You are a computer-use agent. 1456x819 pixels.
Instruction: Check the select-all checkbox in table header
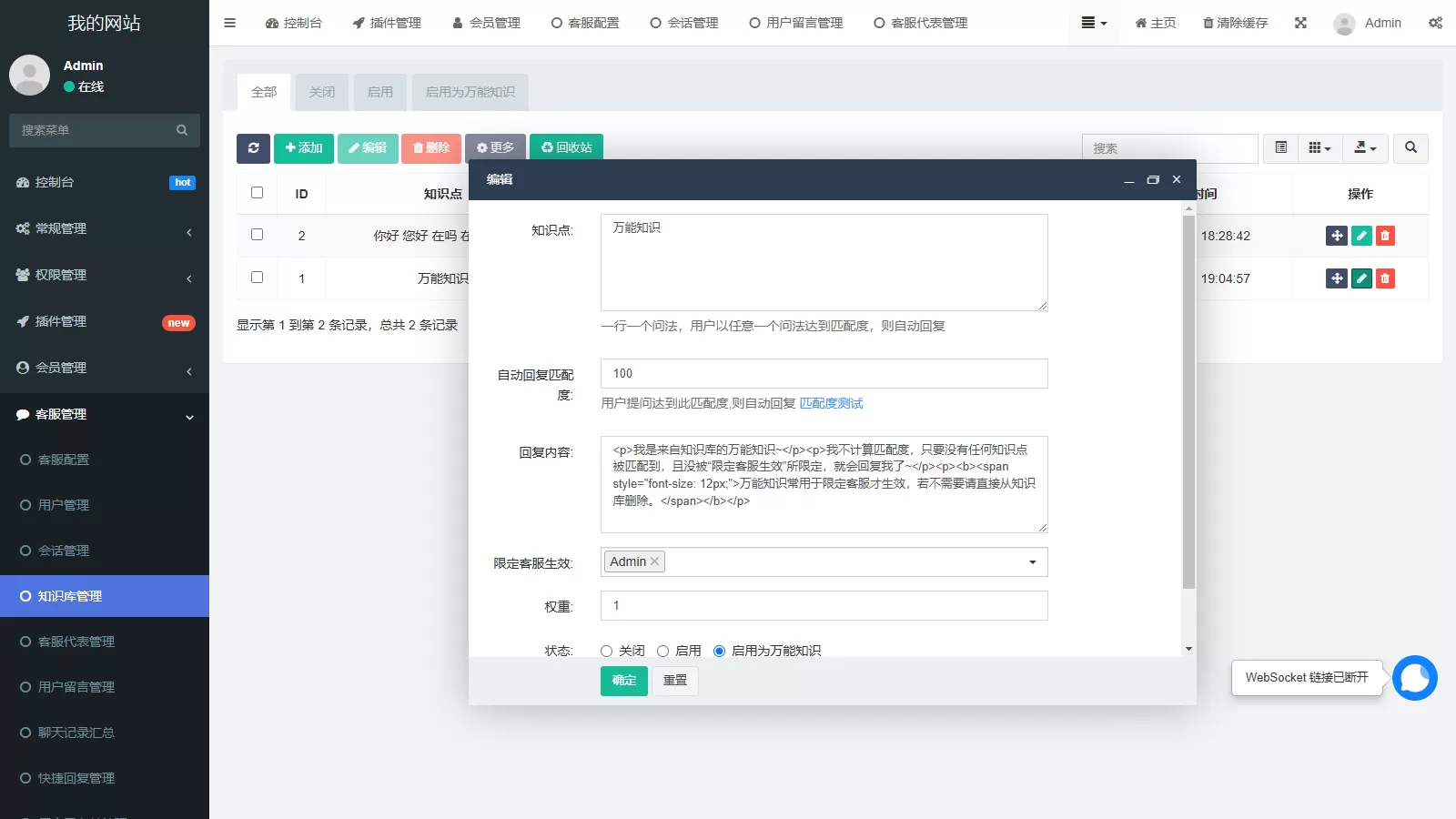click(258, 192)
